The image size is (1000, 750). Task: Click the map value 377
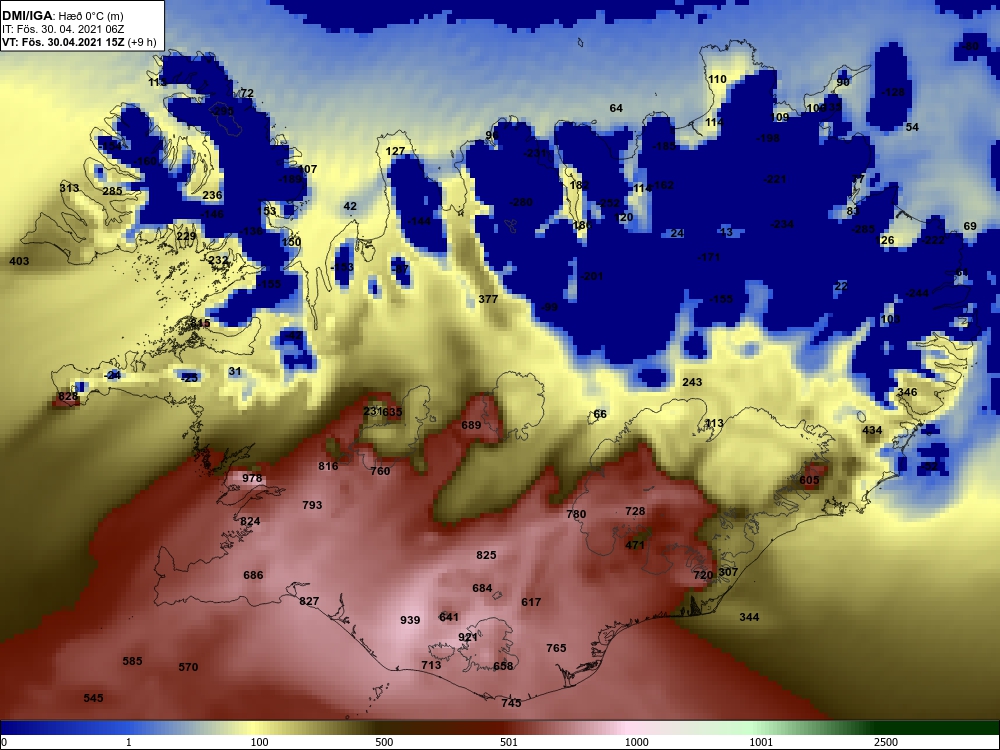(x=488, y=299)
